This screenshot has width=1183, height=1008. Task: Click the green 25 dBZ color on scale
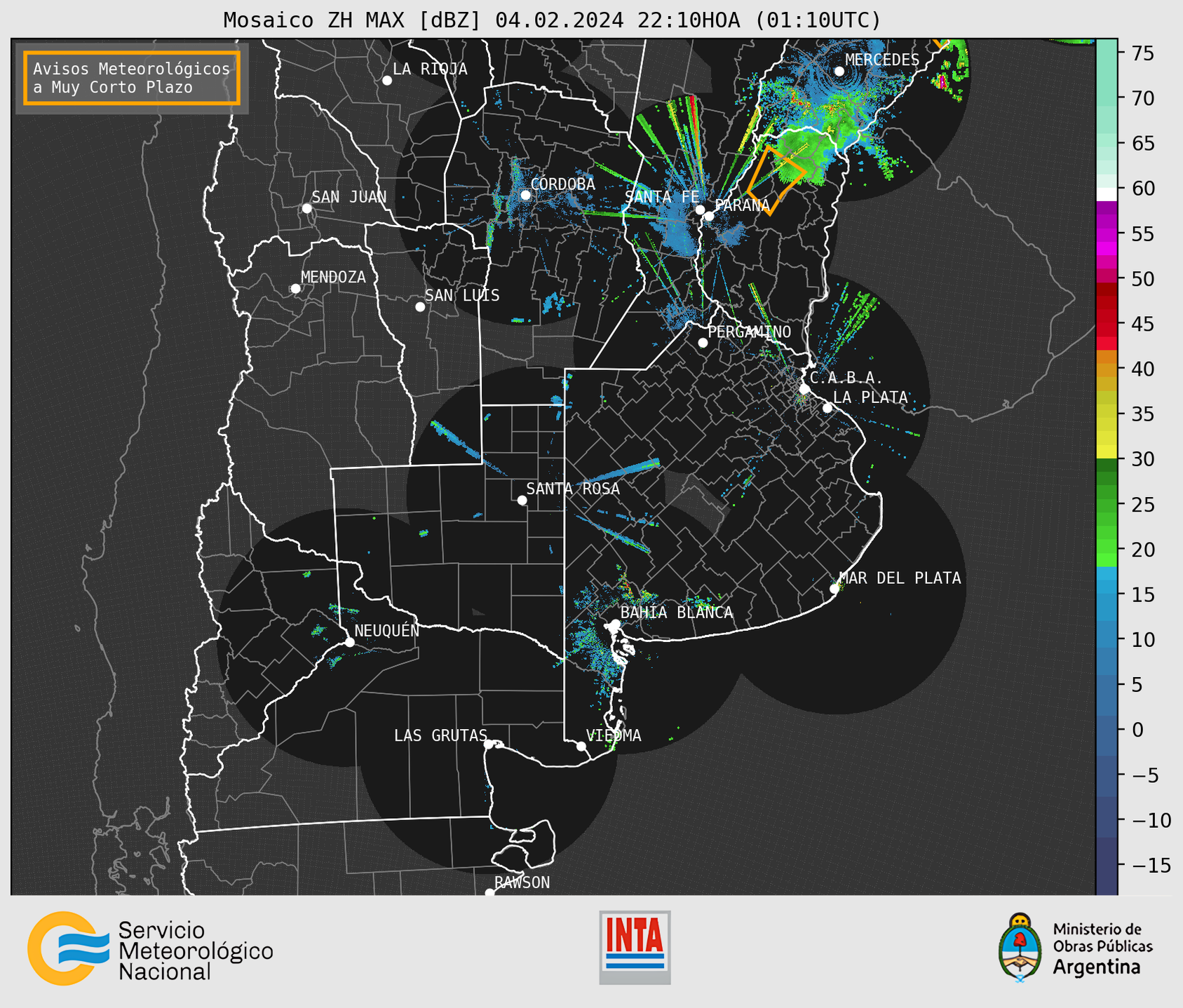pos(1107,505)
